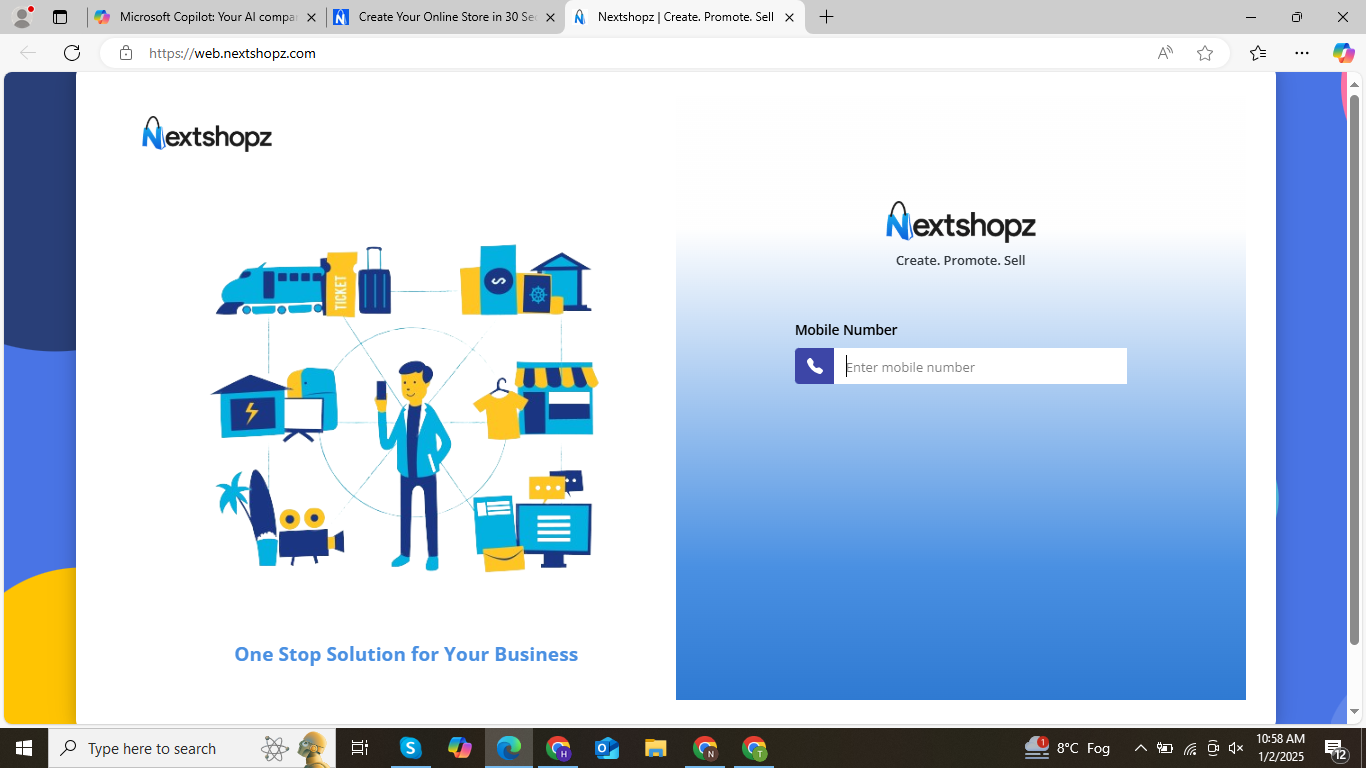Open network connection settings icon
1366x768 pixels.
tap(1190, 748)
